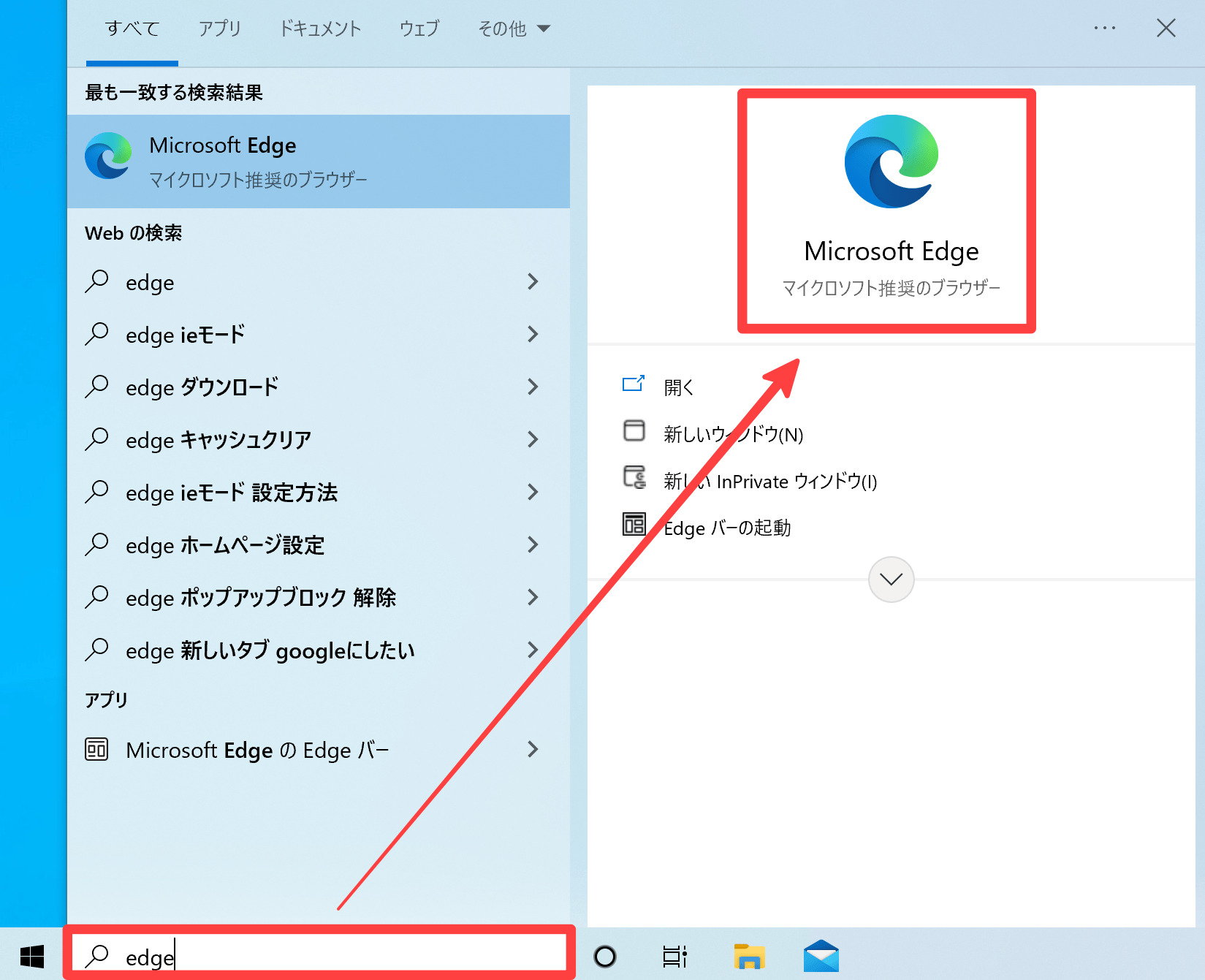This screenshot has height=980, width=1205.
Task: Click the new window icon
Action: click(634, 431)
